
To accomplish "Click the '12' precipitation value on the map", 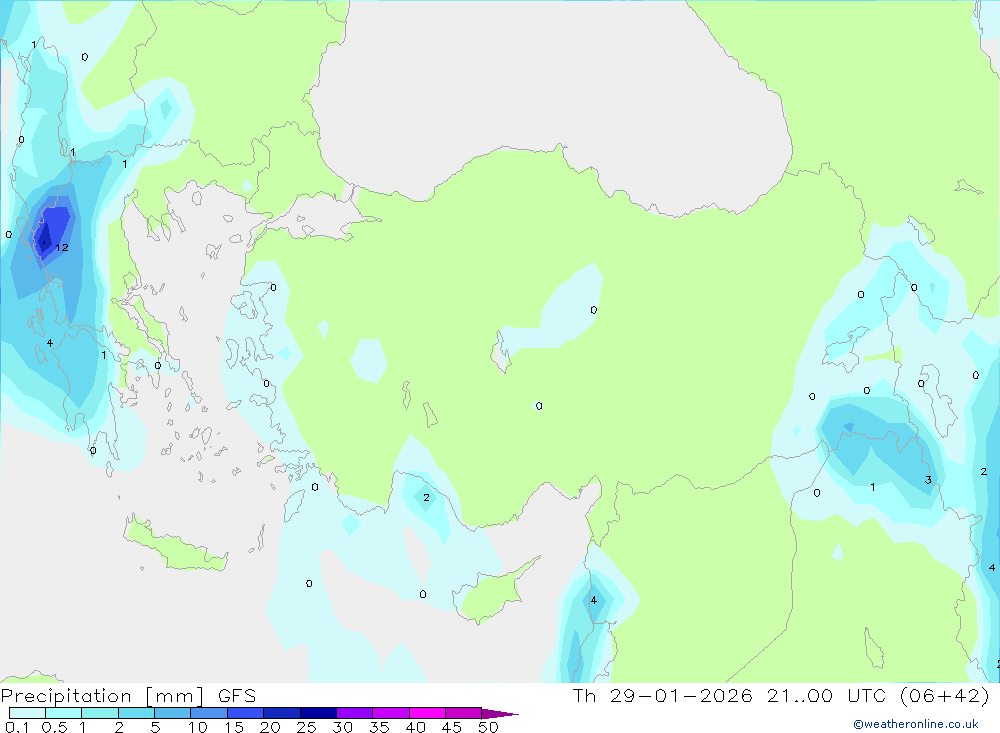I will point(62,248).
